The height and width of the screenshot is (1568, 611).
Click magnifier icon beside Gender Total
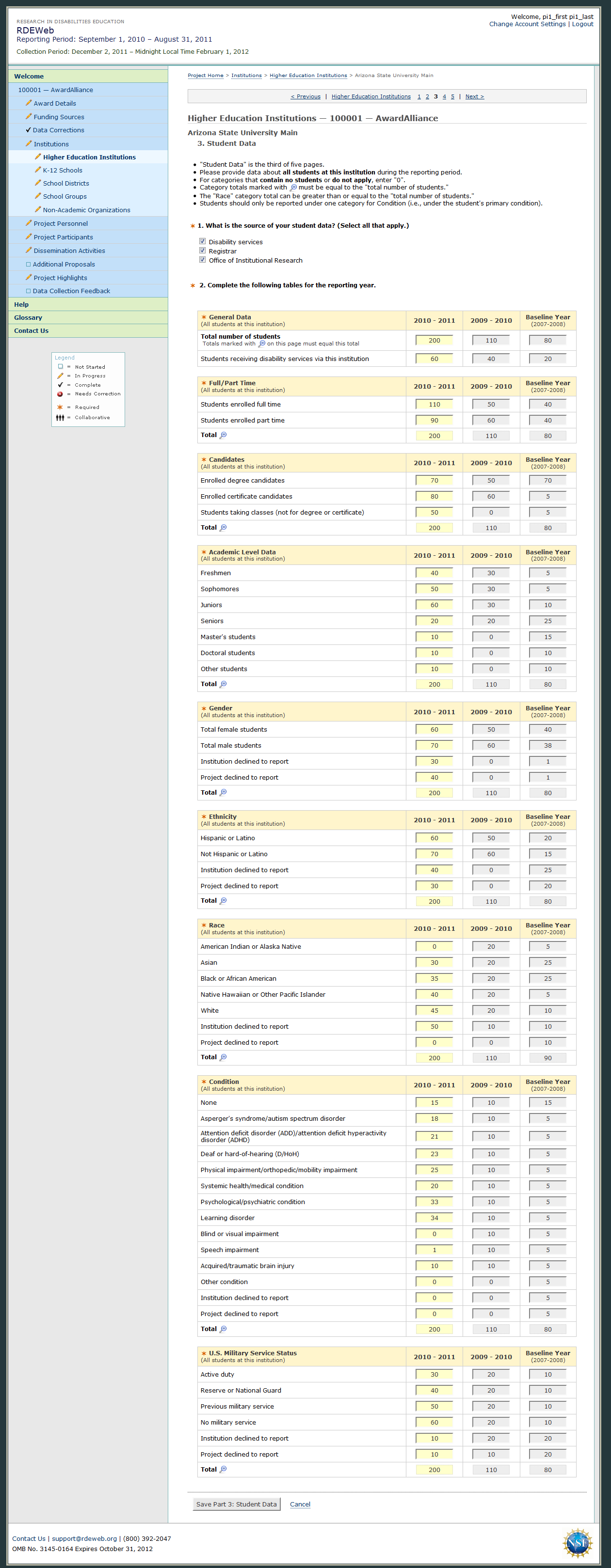[x=223, y=792]
